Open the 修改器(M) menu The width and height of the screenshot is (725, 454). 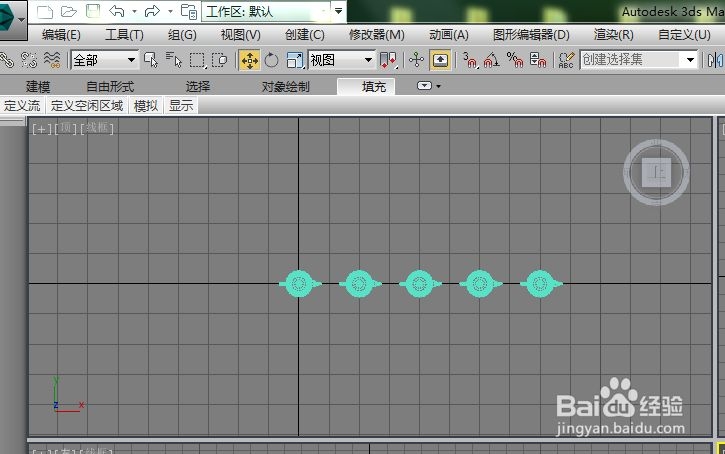point(376,35)
